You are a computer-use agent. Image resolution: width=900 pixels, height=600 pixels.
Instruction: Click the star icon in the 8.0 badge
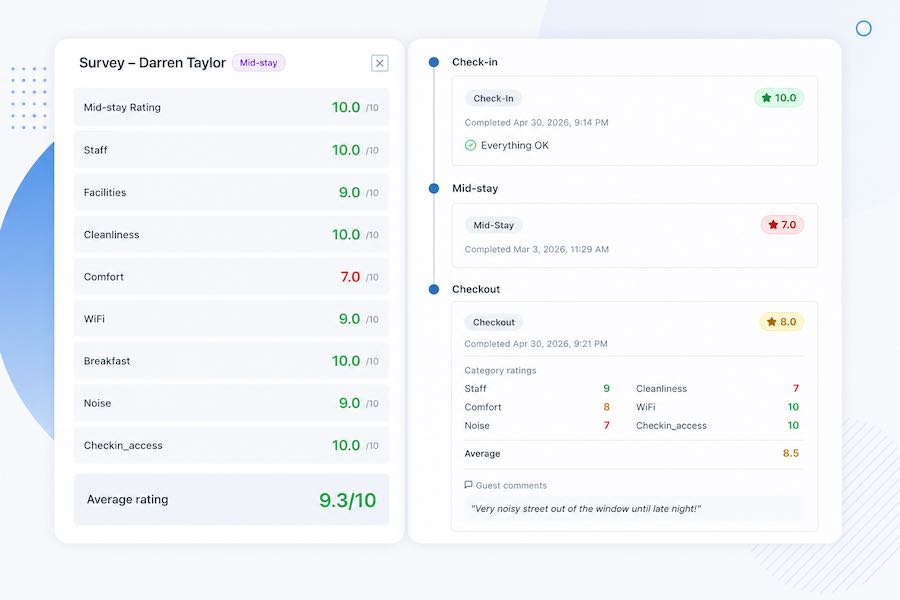(x=771, y=322)
